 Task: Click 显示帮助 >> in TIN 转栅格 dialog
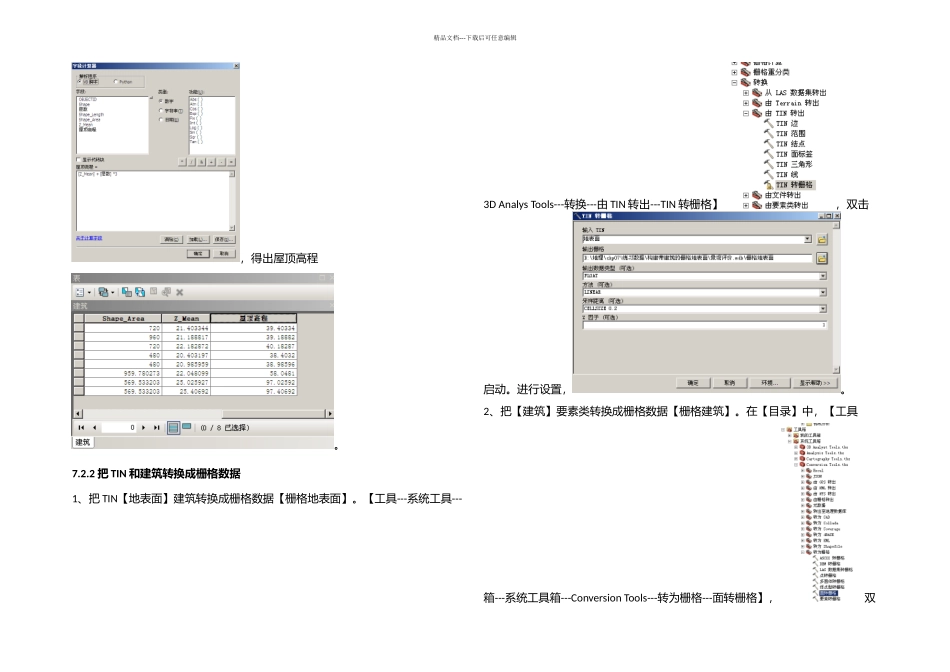point(814,383)
